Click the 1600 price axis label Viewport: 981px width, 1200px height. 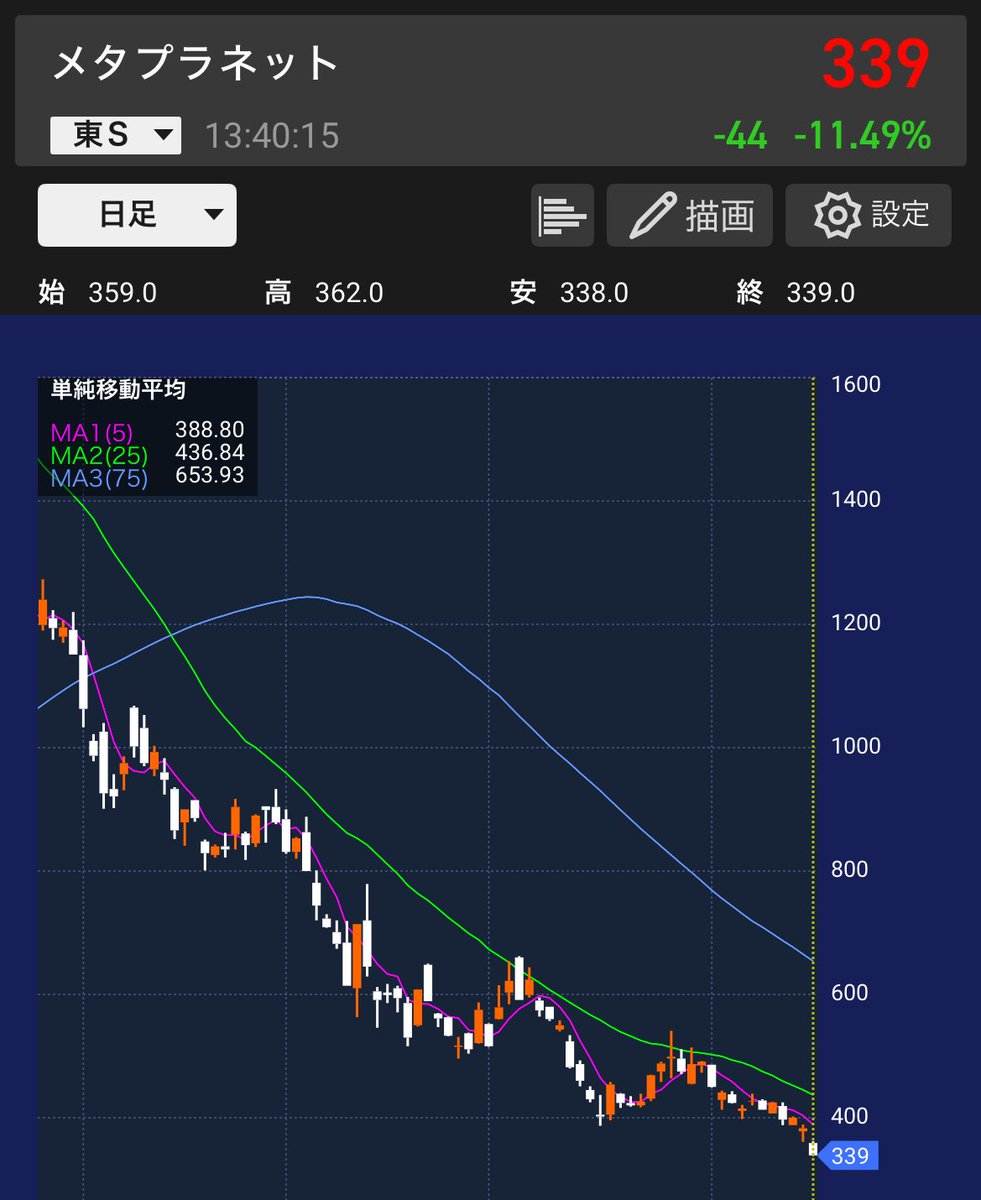[x=856, y=385]
